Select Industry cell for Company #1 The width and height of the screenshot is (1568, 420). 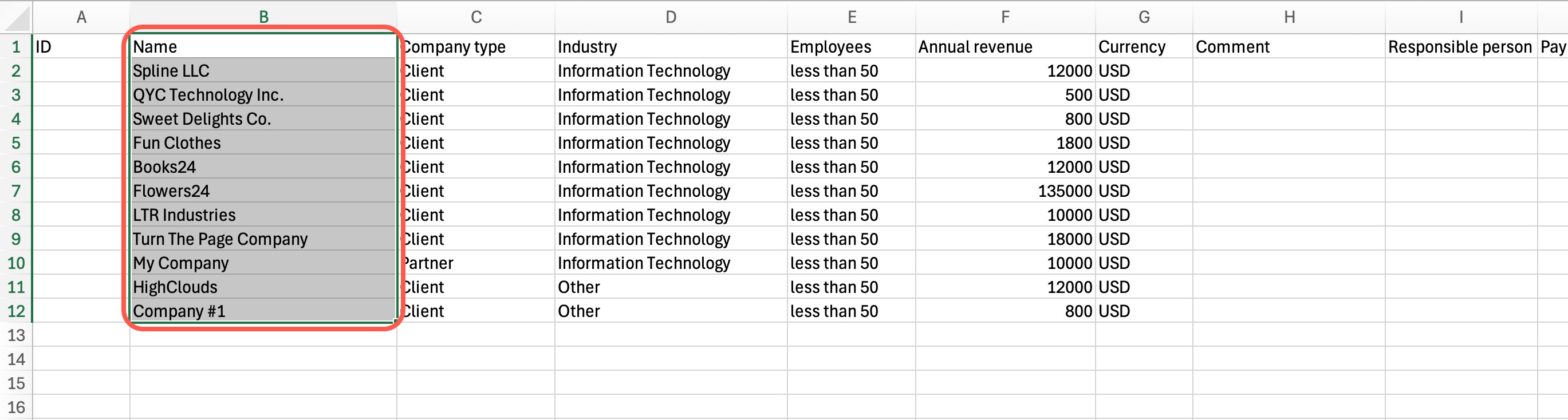670,311
